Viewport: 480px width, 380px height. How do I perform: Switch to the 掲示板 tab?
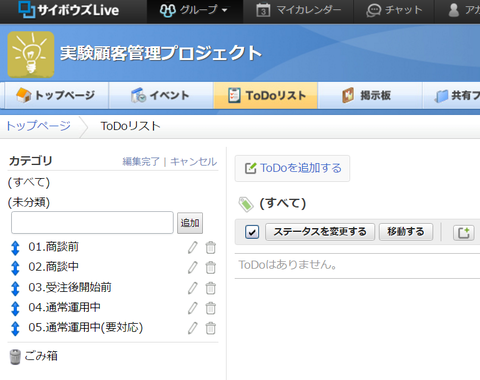[x=370, y=95]
